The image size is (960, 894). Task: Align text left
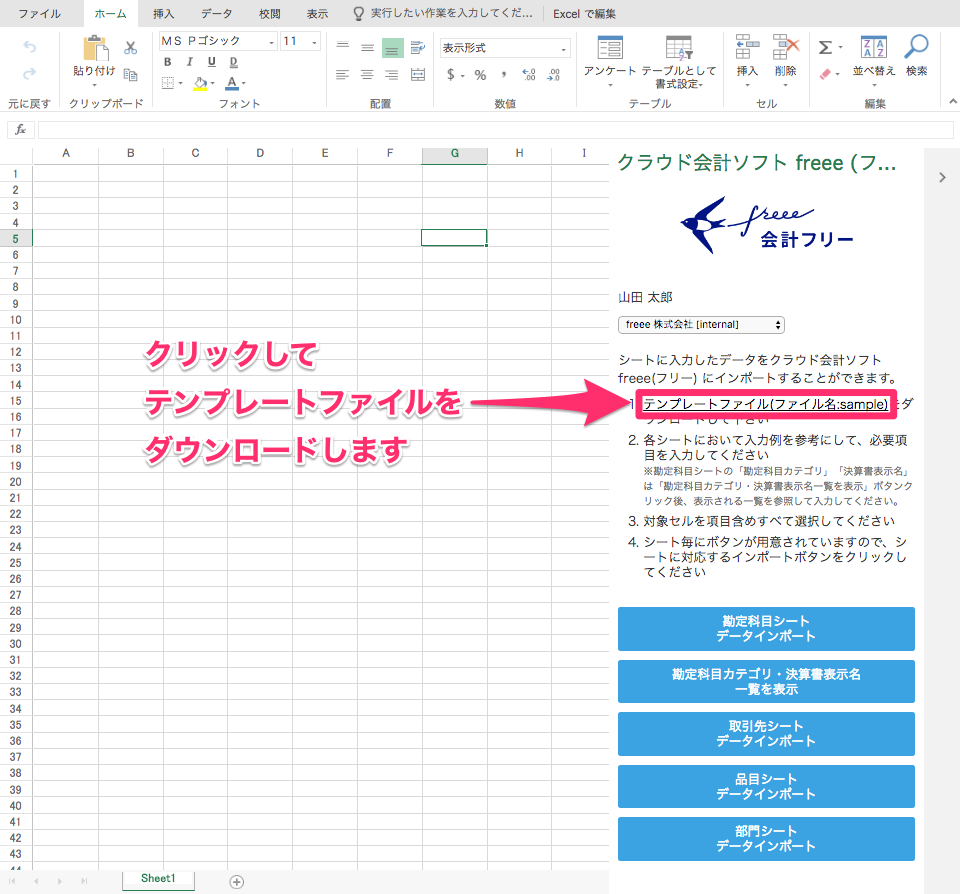coord(343,75)
